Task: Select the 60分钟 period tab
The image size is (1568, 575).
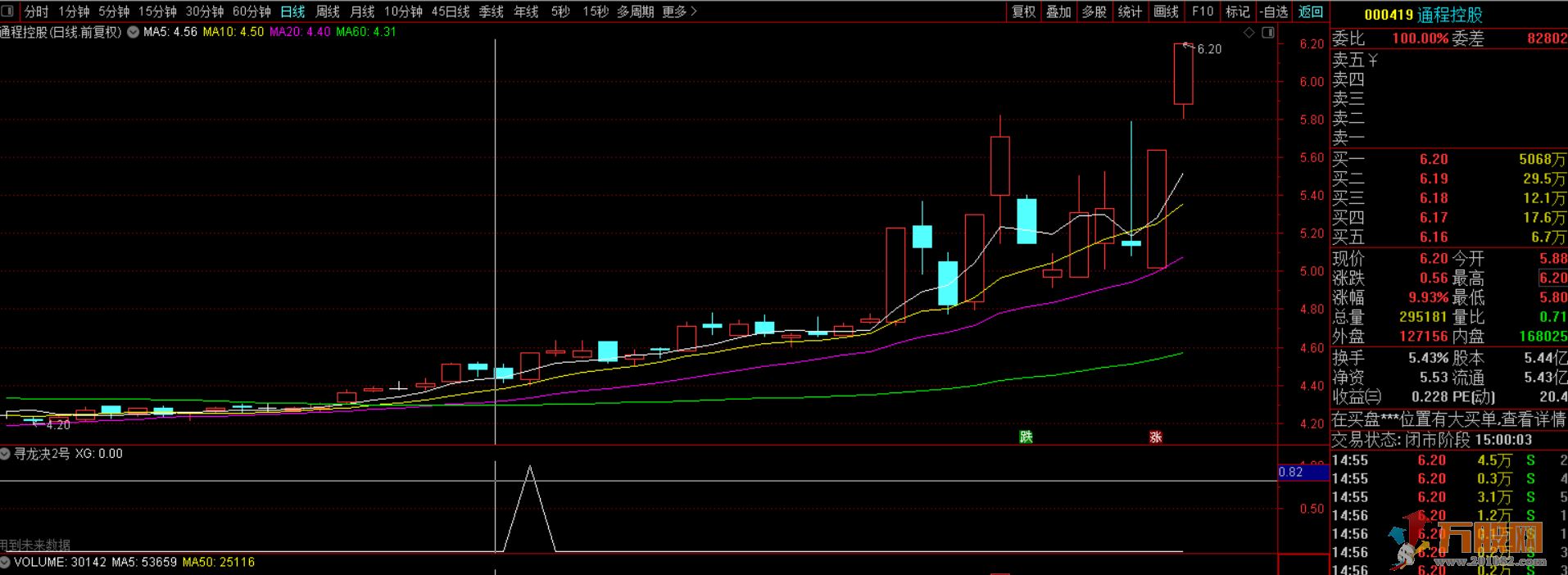Action: (x=252, y=11)
